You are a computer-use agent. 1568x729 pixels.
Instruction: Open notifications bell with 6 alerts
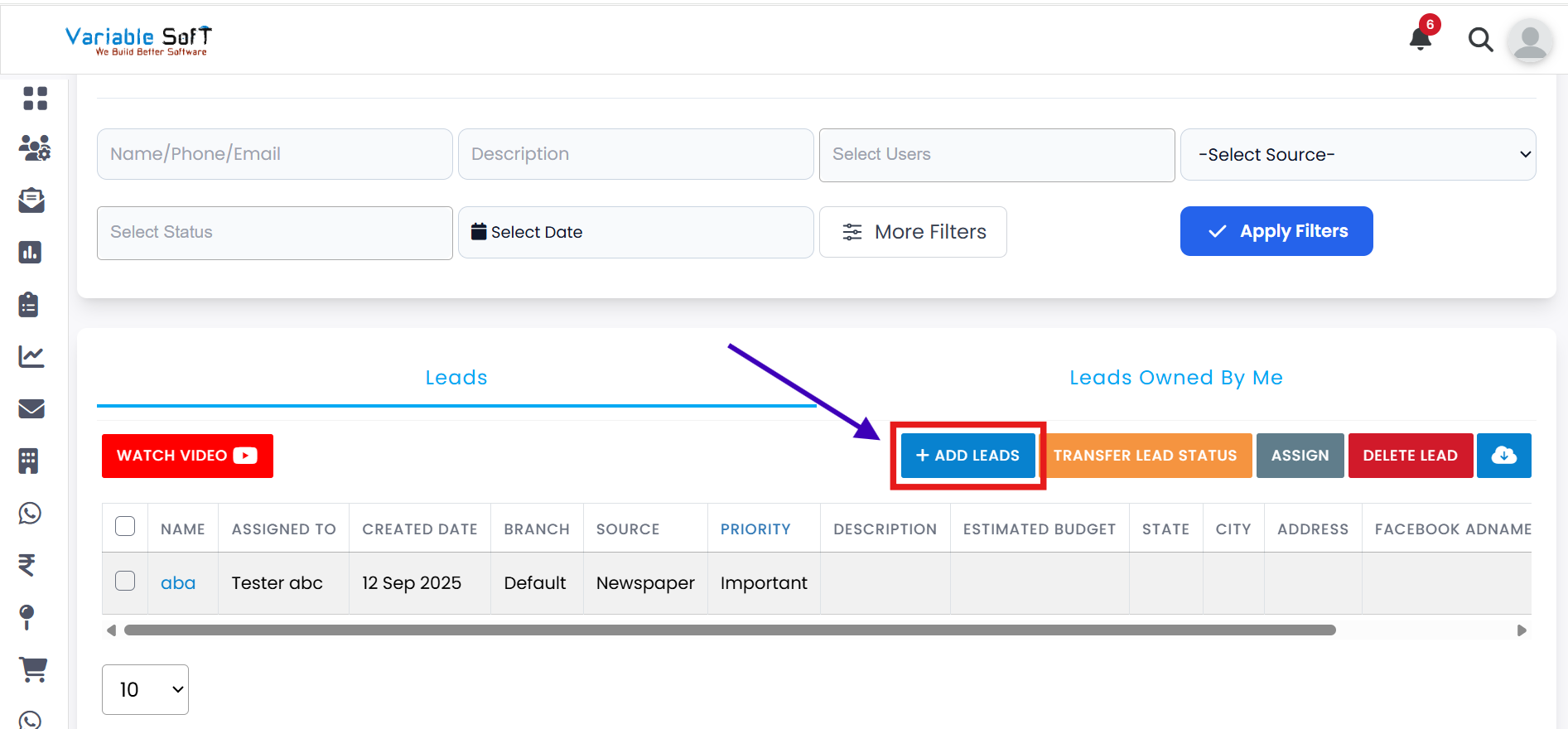click(x=1421, y=37)
